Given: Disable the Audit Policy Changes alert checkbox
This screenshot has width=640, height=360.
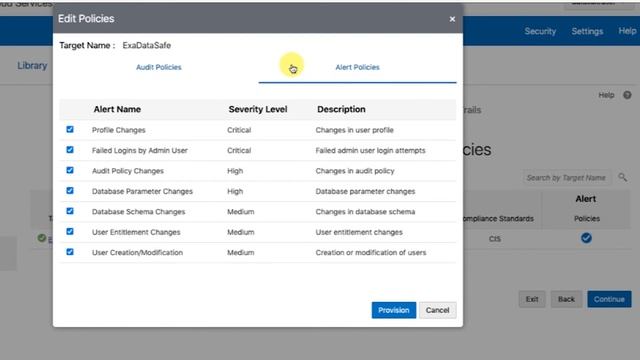Looking at the screenshot, I should pyautogui.click(x=70, y=170).
